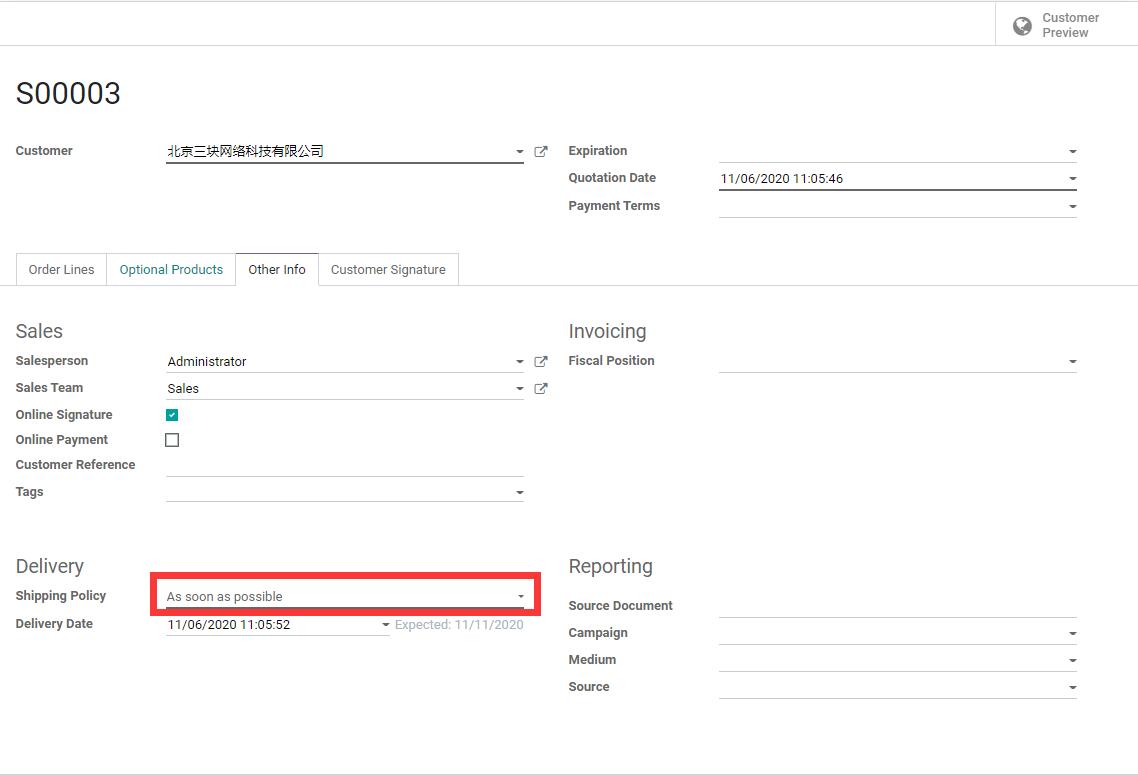The image size is (1138, 775).
Task: Open the Delivery Date dropdown arrow
Action: tap(385, 625)
